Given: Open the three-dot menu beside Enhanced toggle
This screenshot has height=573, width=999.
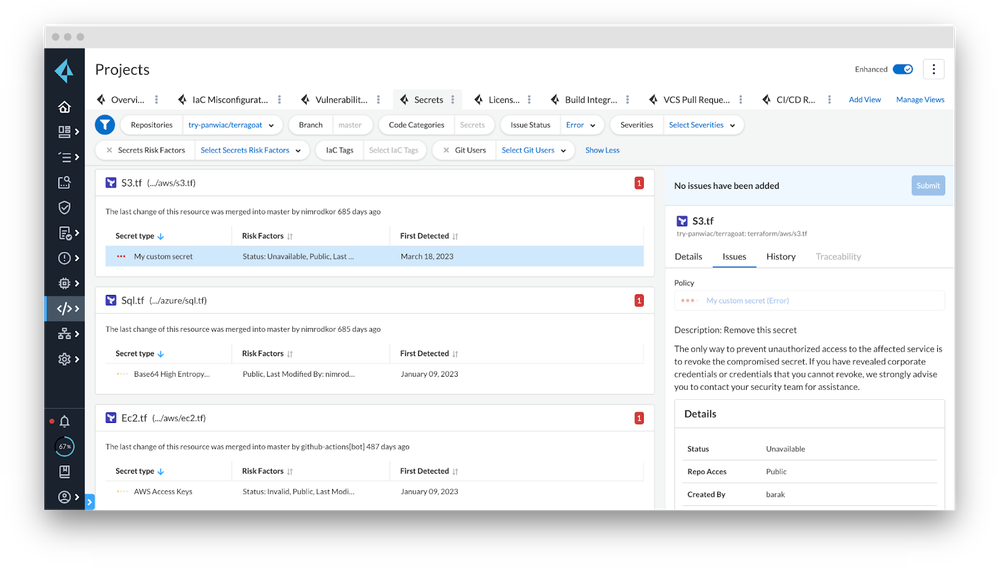Looking at the screenshot, I should [934, 69].
